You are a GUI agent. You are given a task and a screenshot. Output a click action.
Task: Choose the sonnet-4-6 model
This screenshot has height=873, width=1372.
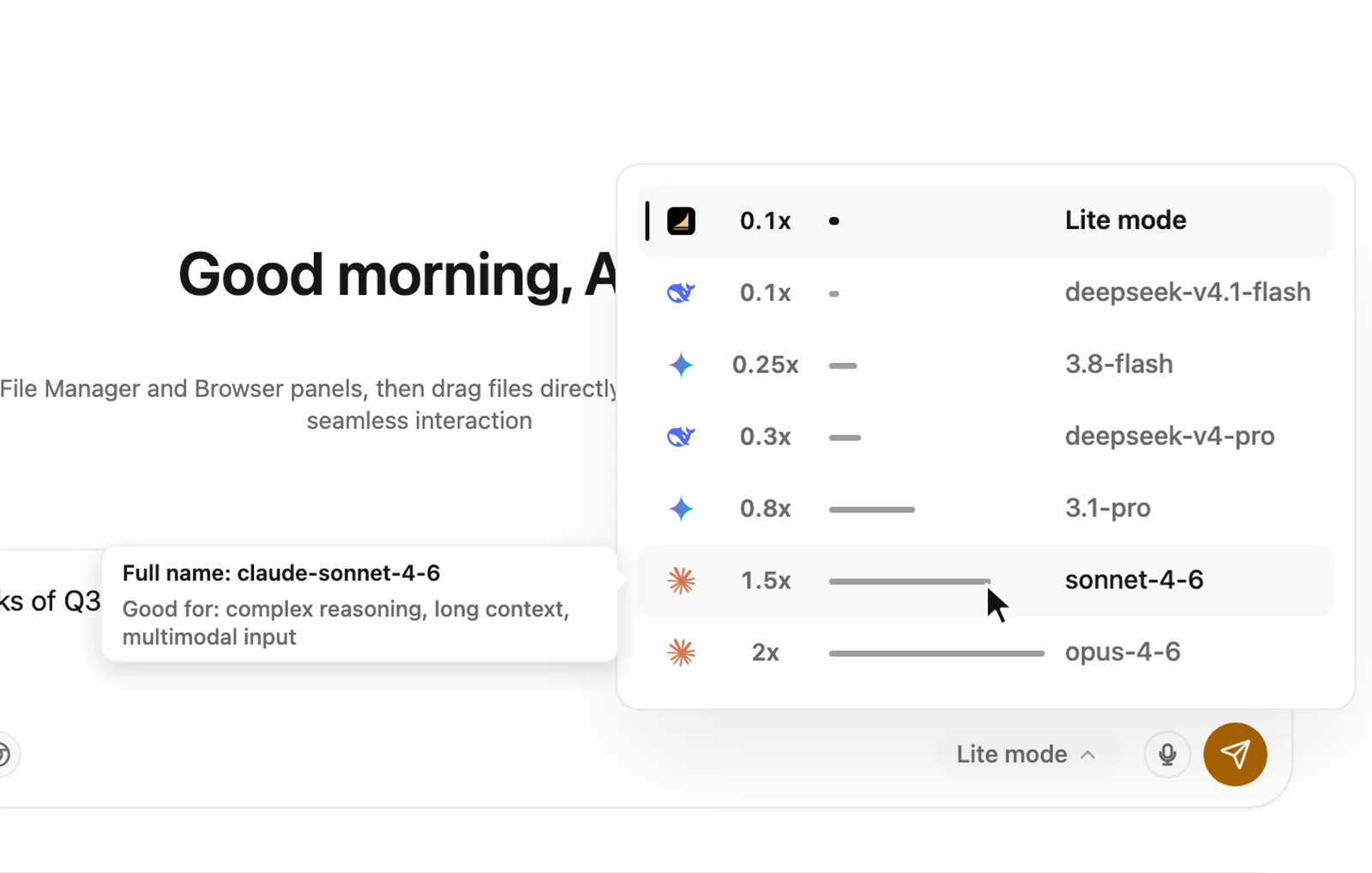[985, 581]
